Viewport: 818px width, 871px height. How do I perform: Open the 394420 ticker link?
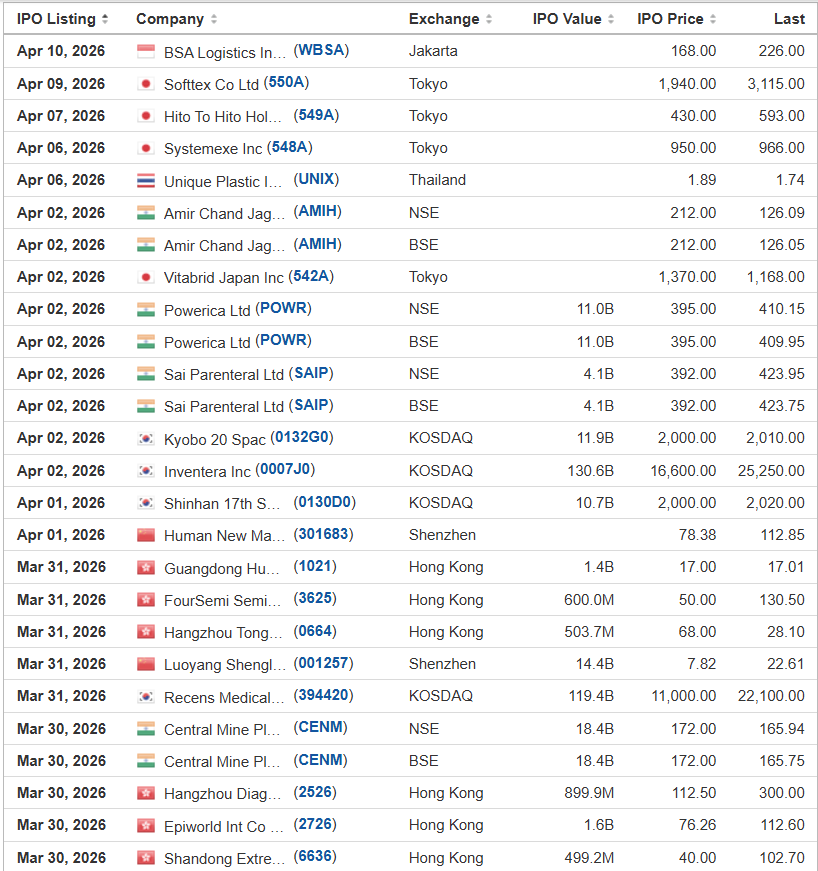coord(324,695)
